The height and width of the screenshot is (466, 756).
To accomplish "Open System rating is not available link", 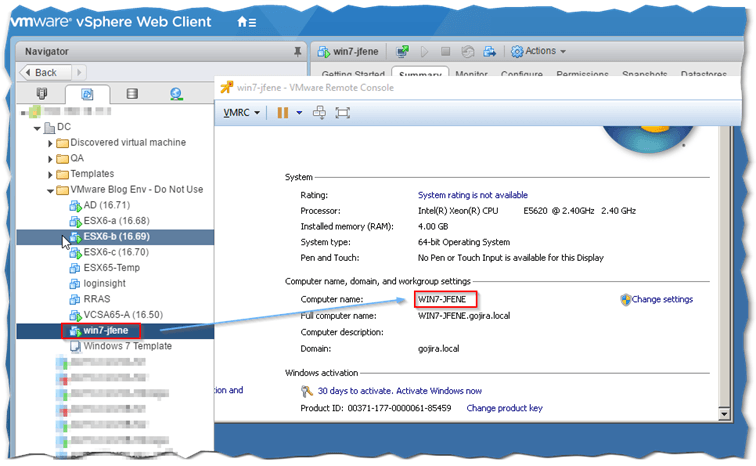I will [x=472, y=195].
